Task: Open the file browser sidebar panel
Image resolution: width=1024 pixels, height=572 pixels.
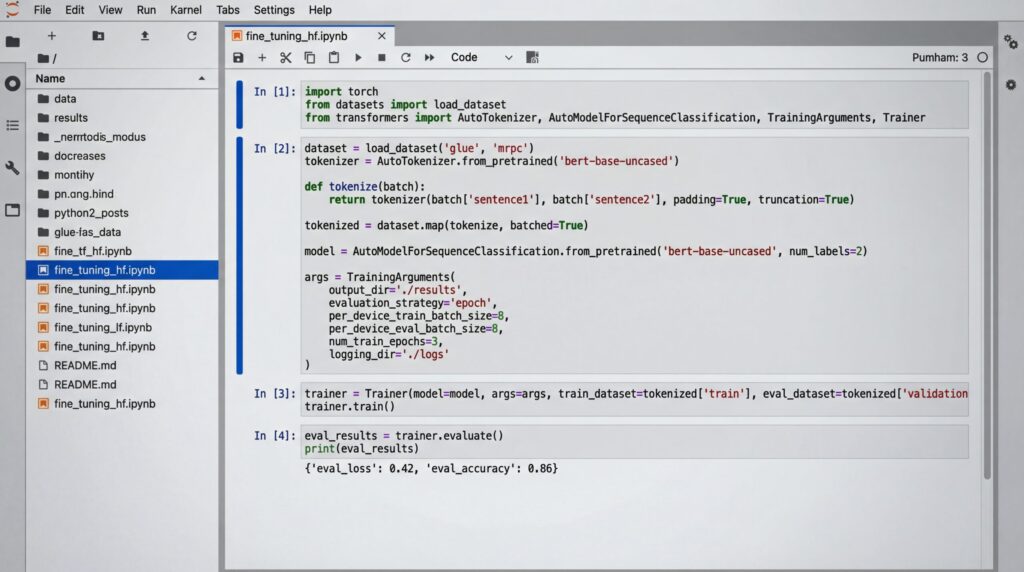Action: tap(12, 42)
